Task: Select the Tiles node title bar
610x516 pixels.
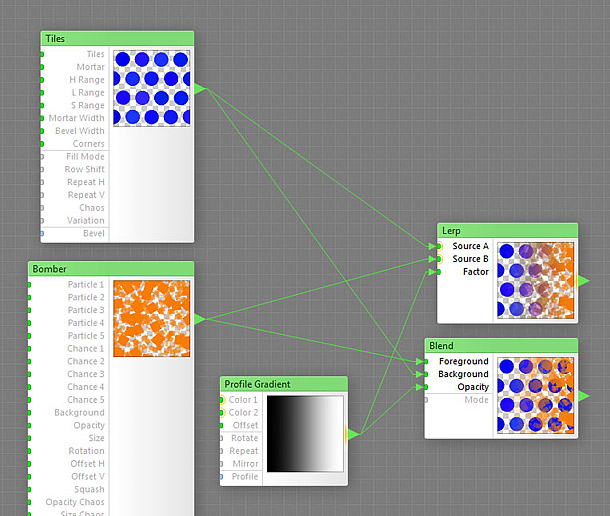Action: (117, 38)
